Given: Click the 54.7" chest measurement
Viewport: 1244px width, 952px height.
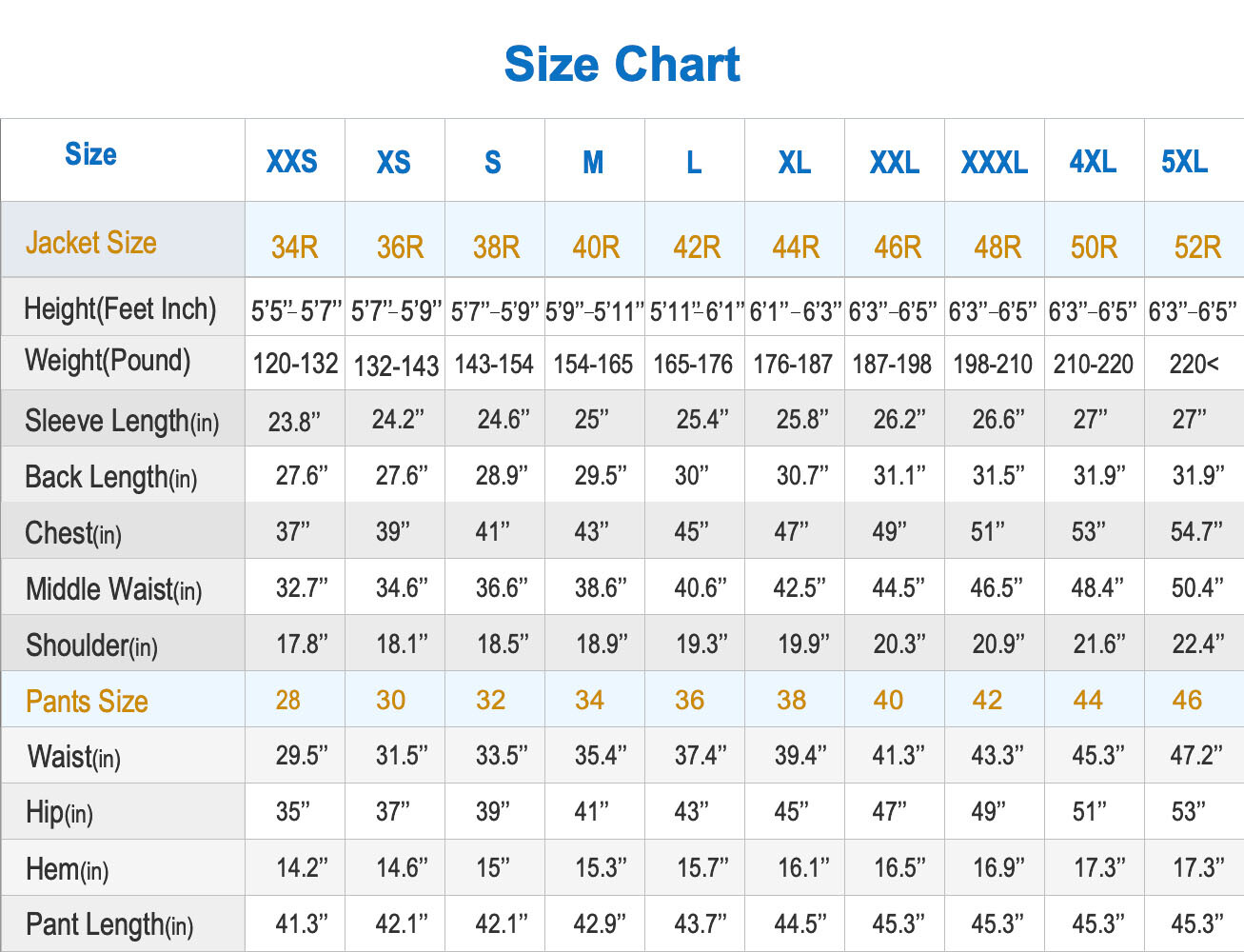Looking at the screenshot, I should [1196, 531].
